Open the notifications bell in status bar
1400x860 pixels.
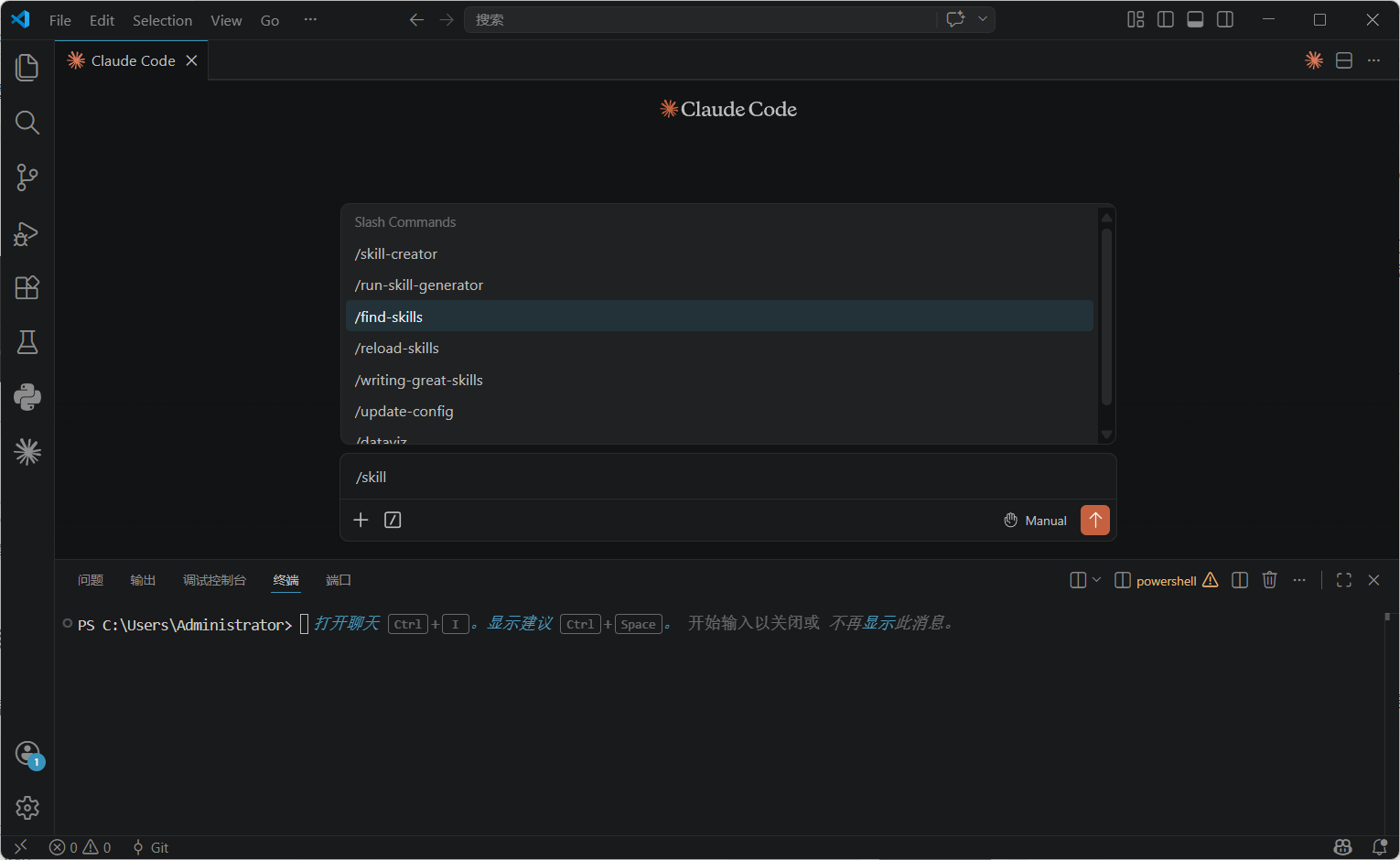tap(1379, 847)
